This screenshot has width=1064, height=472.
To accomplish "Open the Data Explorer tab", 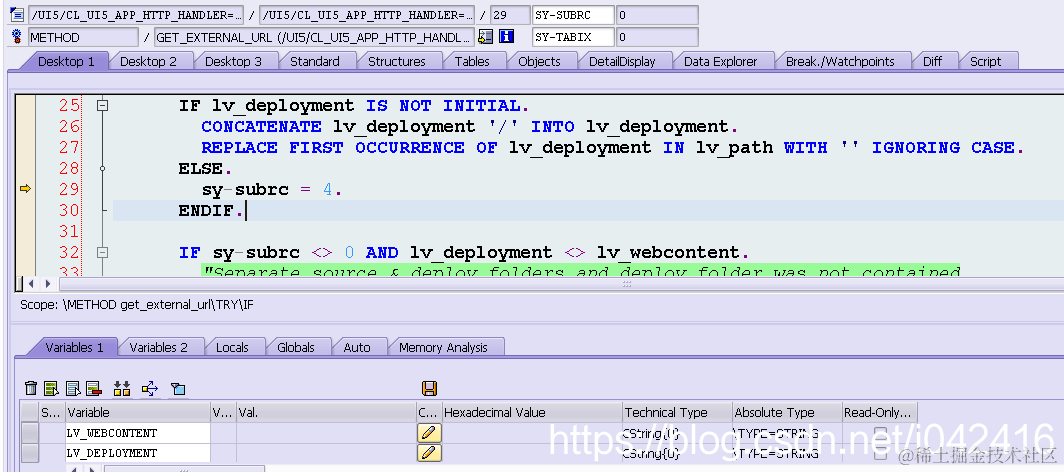I will (721, 61).
